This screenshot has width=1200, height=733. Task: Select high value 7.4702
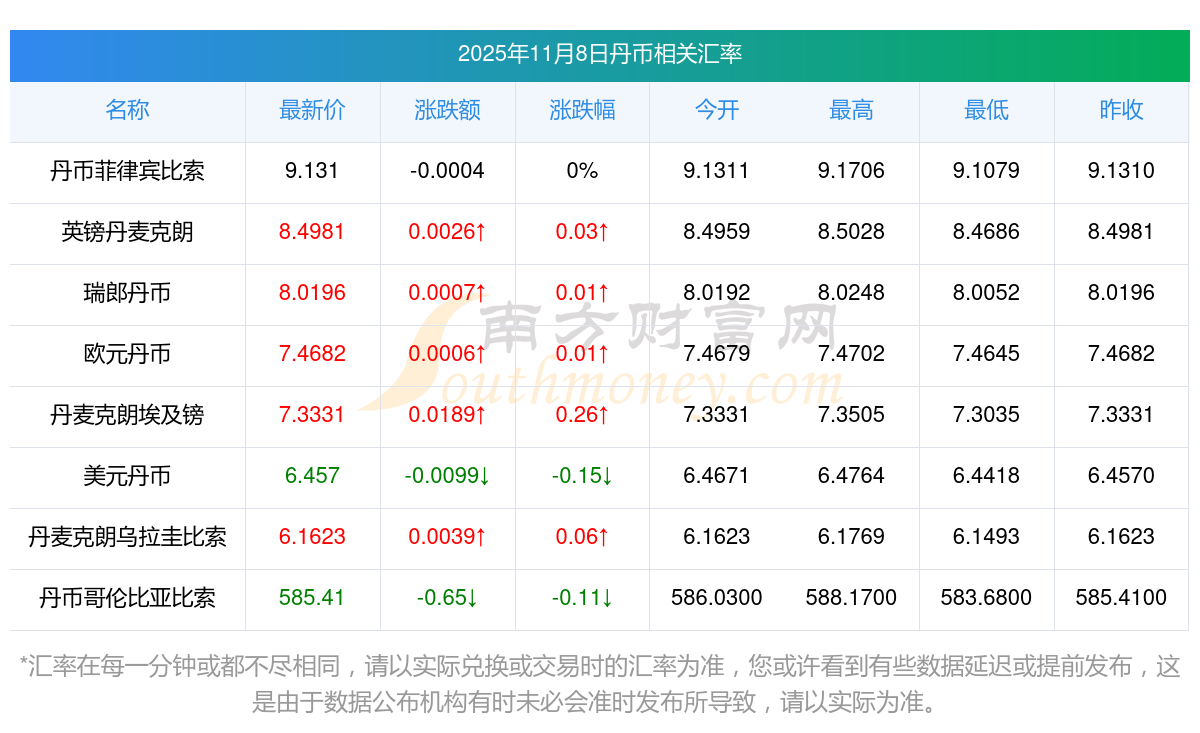851,354
